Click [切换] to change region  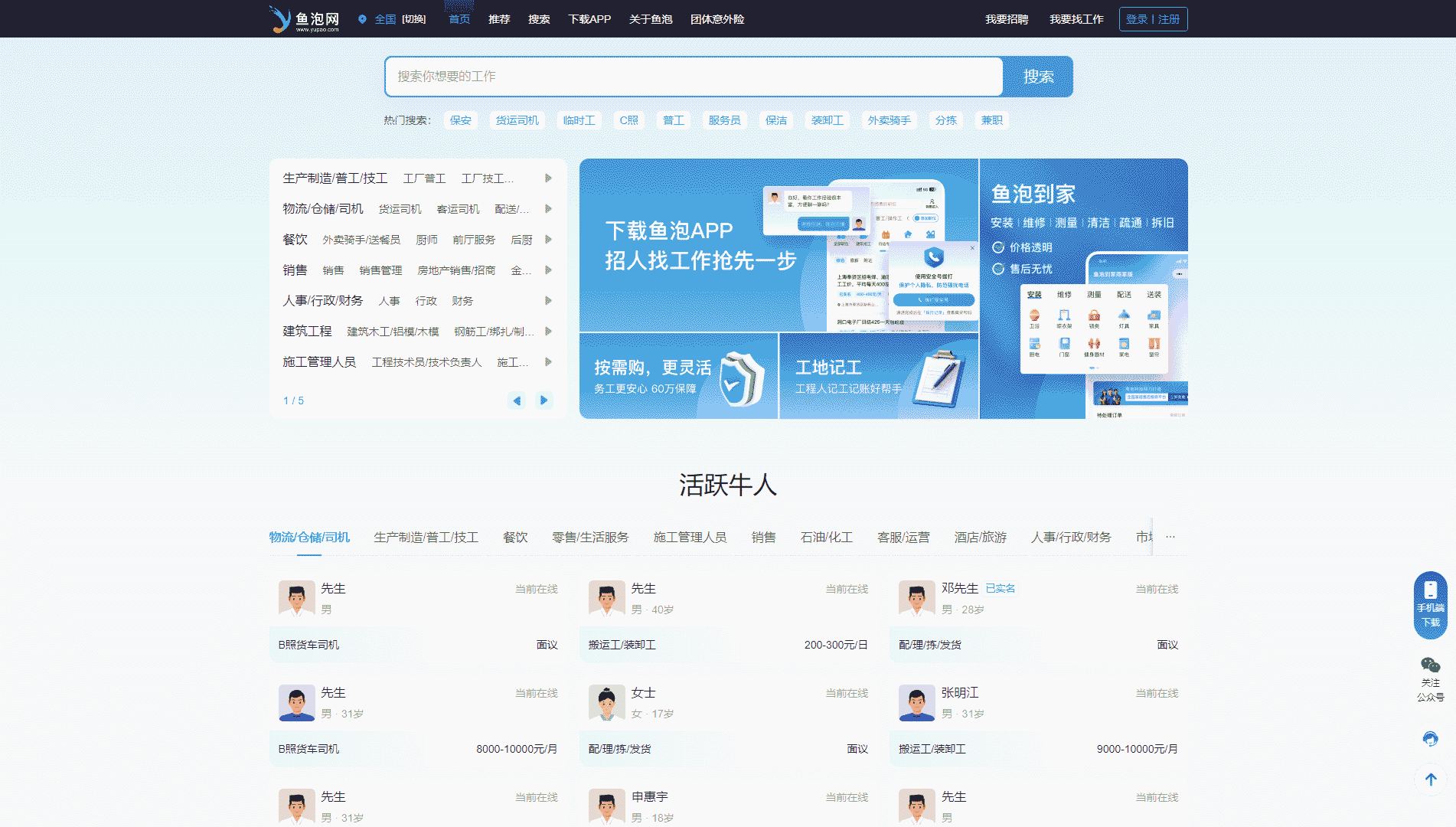coord(414,19)
